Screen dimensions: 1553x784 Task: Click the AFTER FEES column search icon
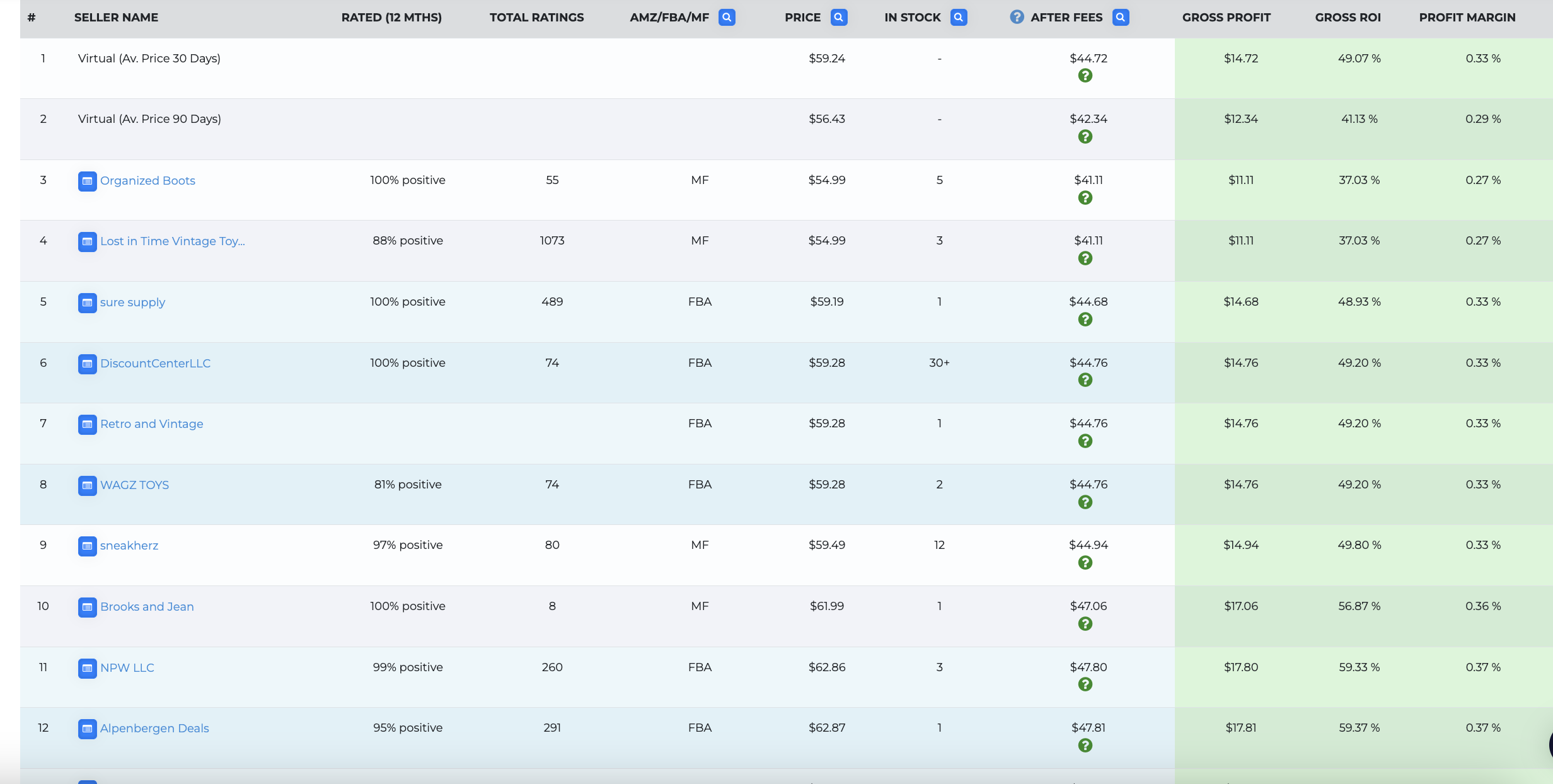(x=1121, y=18)
